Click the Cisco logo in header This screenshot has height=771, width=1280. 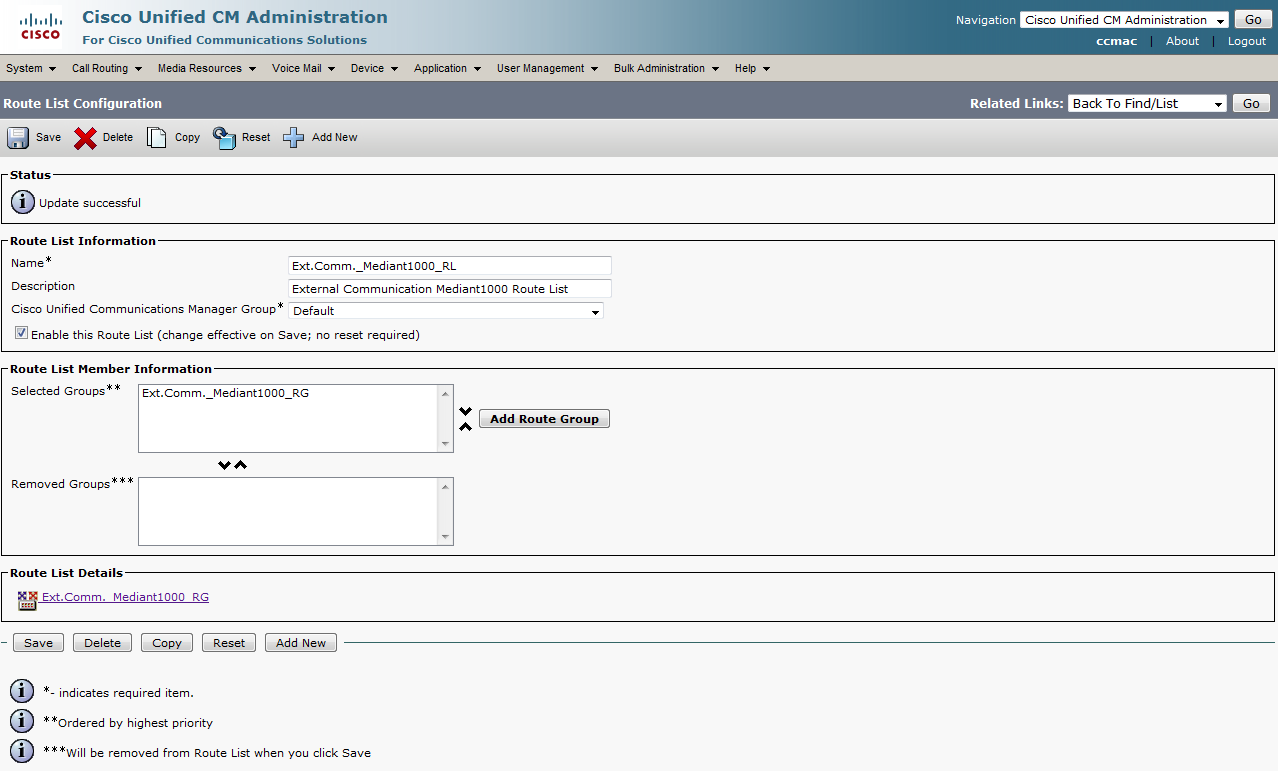click(41, 27)
